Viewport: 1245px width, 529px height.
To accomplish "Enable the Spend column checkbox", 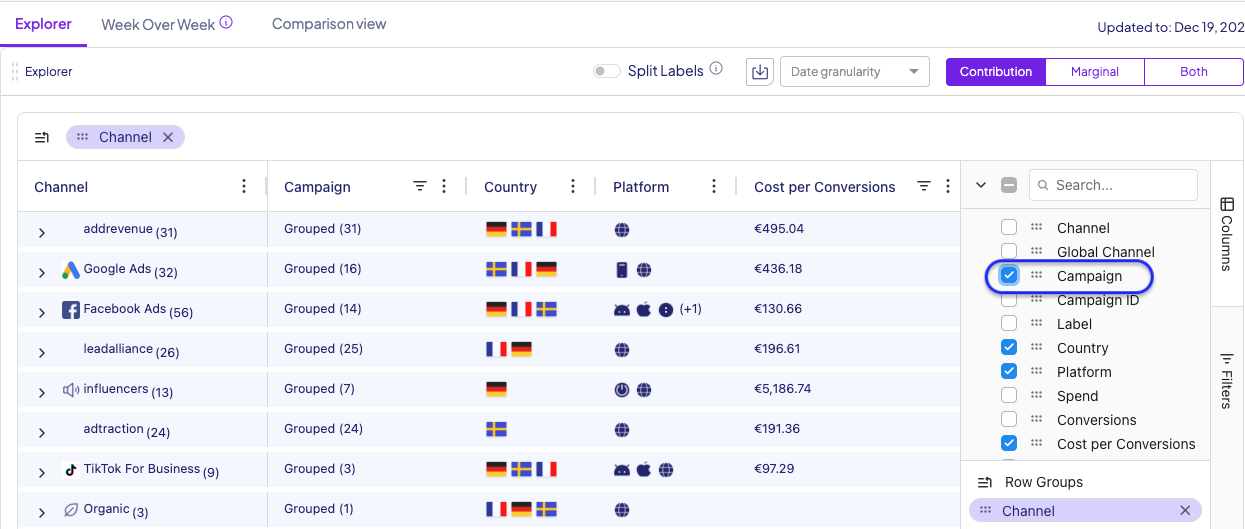I will pos(1009,396).
